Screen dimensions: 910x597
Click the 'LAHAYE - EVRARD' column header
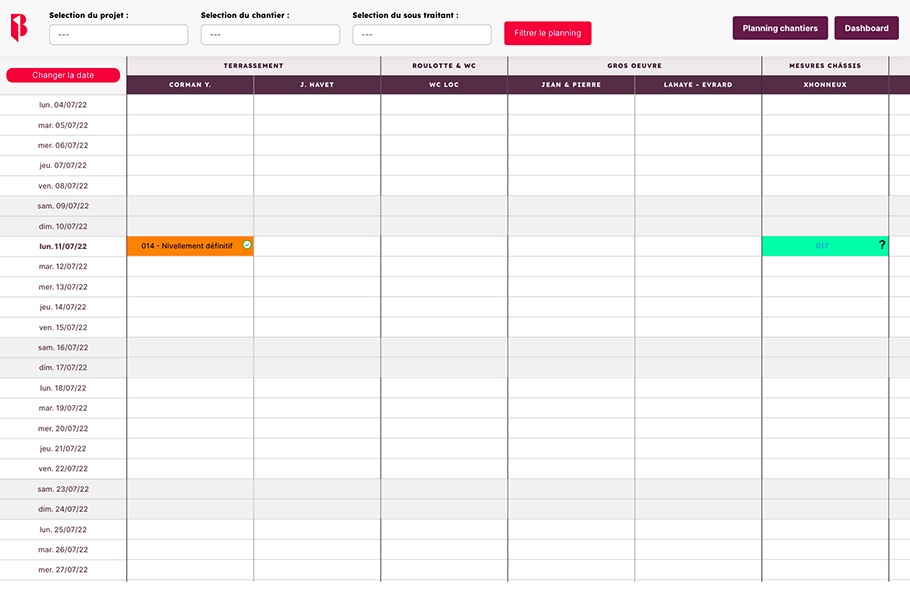(x=698, y=85)
